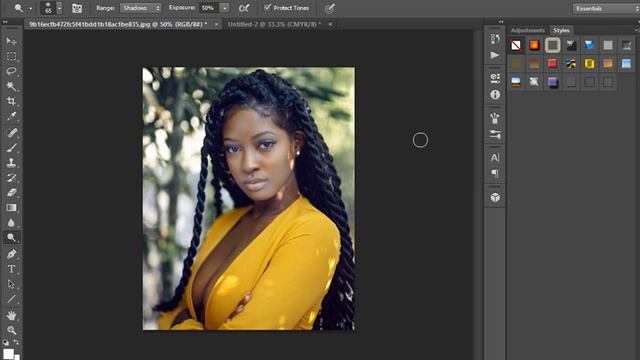Open the Brush Presets panel icon
The image size is (640, 360).
pyautogui.click(x=495, y=118)
